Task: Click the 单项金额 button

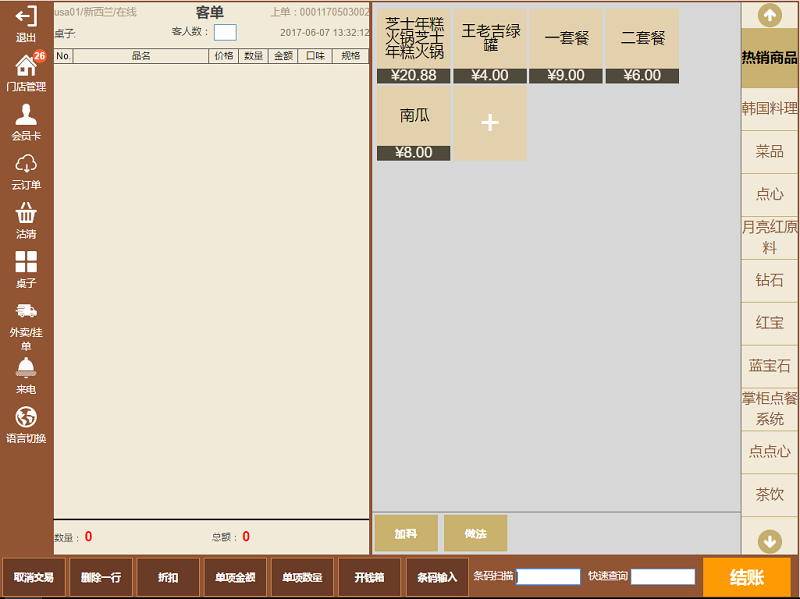Action: tap(235, 578)
